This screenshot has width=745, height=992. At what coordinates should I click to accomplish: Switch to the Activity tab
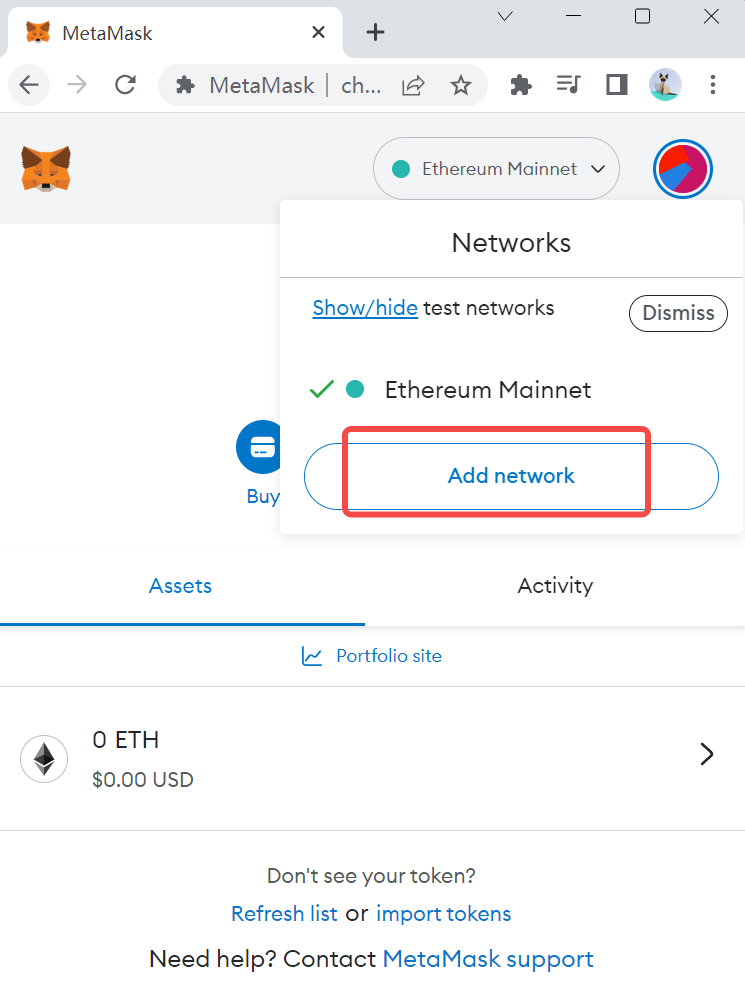pyautogui.click(x=555, y=586)
